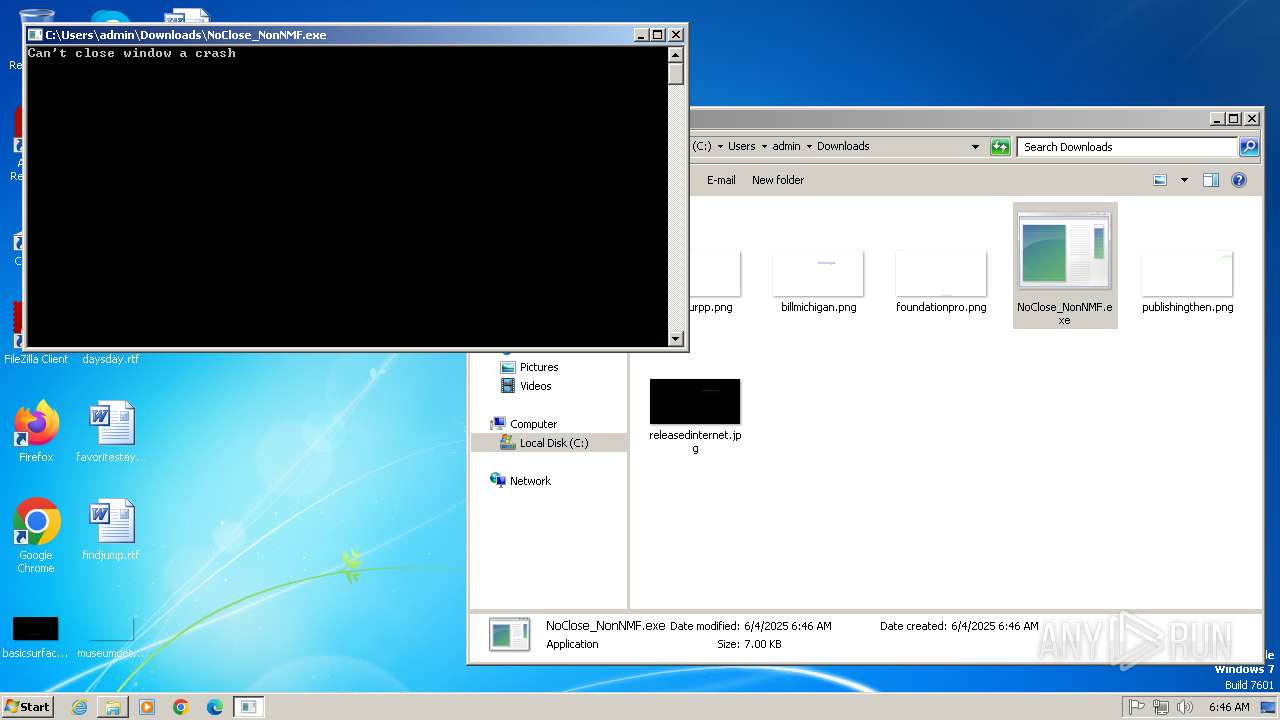Maximize the Downloads Explorer window
This screenshot has height=720, width=1280.
1233,118
